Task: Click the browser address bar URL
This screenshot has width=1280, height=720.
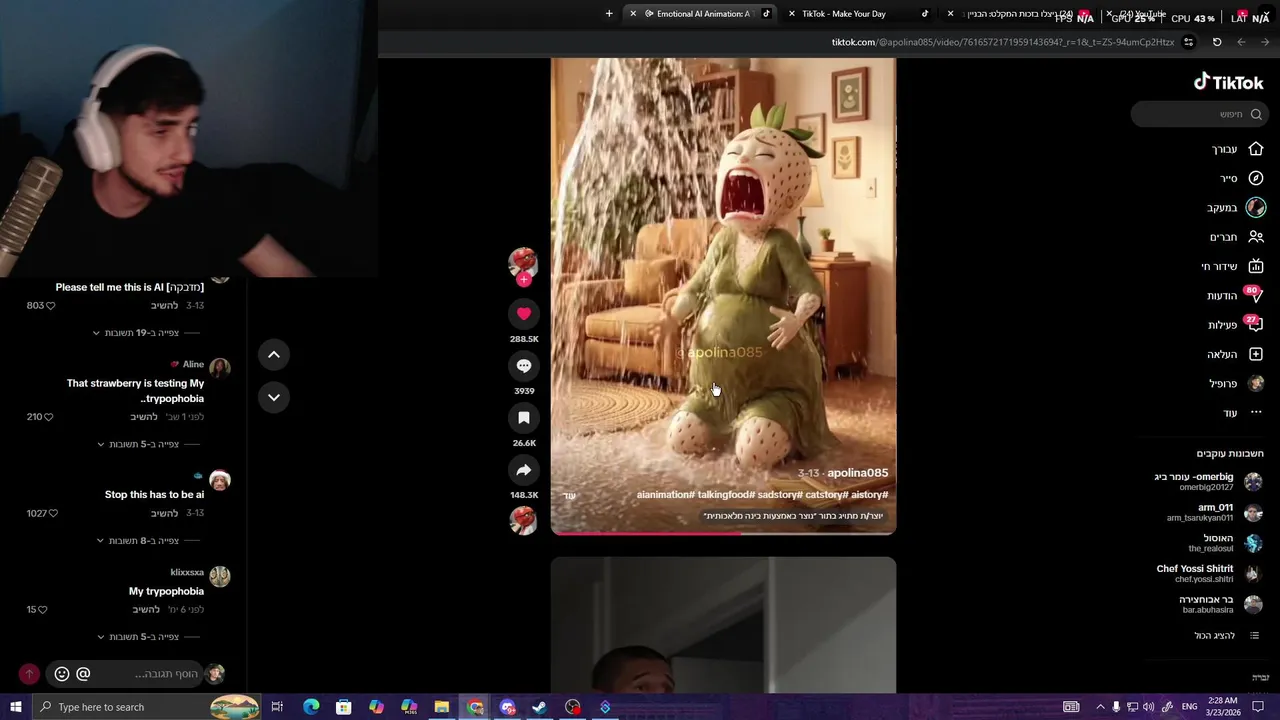Action: [x=1003, y=42]
